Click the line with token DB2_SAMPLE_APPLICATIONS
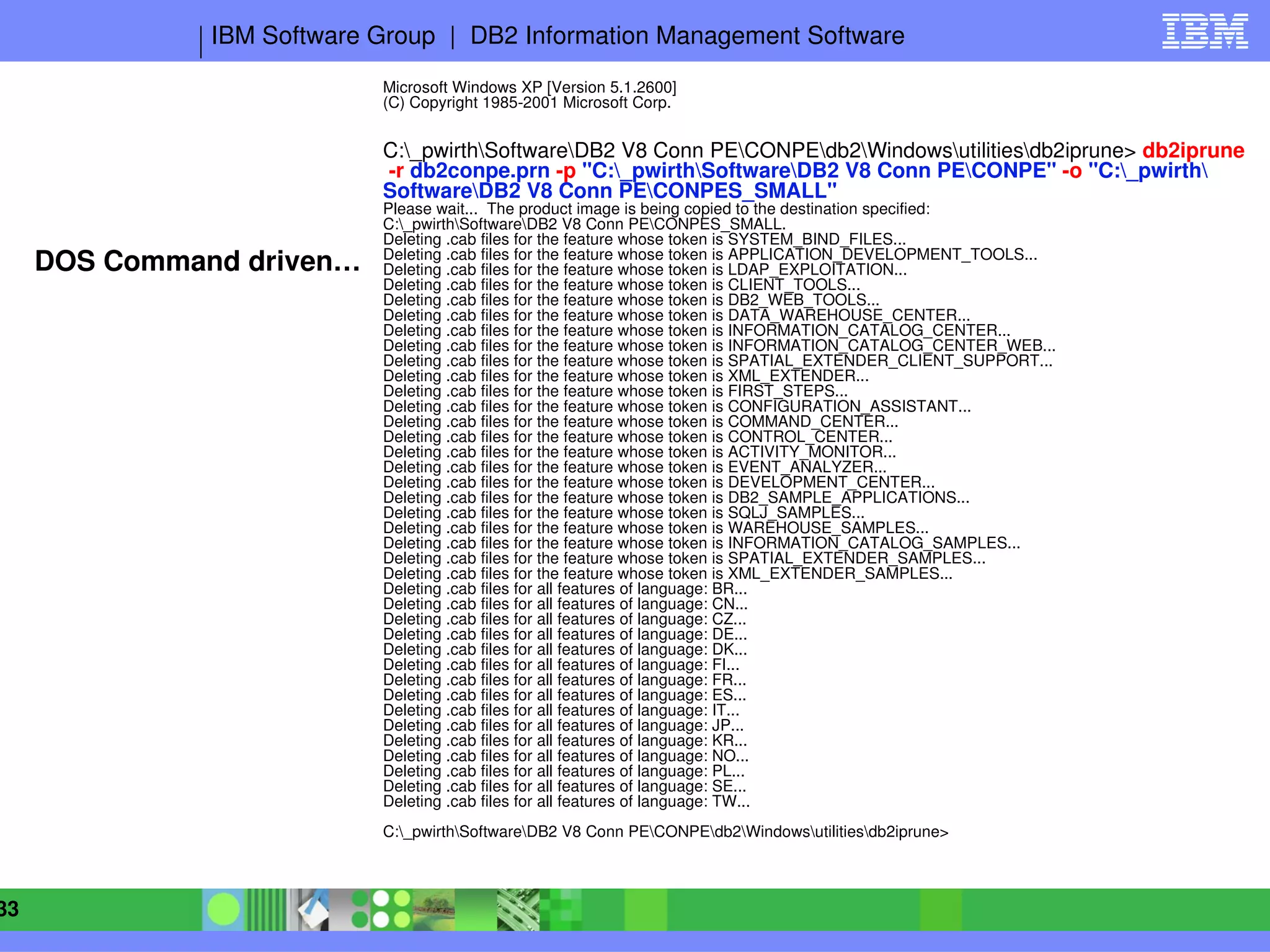Screen dimensions: 1270x952 pyautogui.click(x=677, y=498)
